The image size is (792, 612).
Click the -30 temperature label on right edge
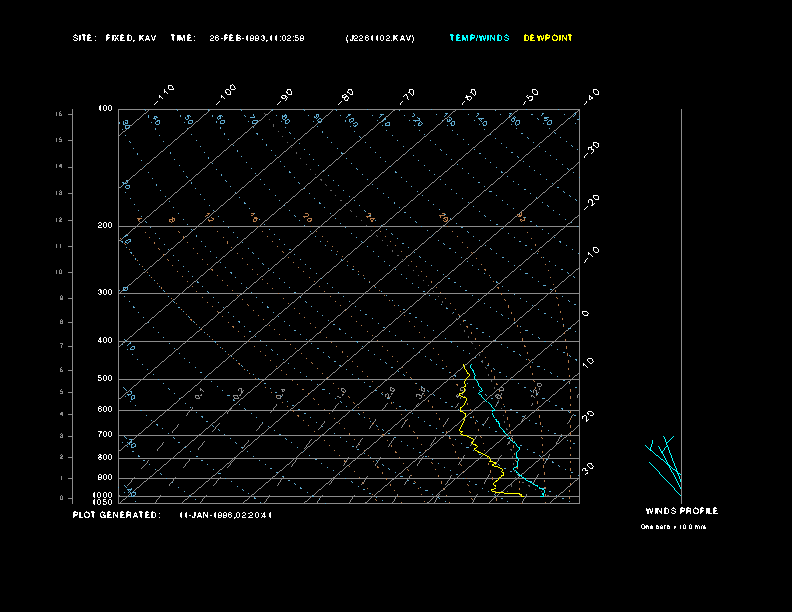tap(591, 149)
